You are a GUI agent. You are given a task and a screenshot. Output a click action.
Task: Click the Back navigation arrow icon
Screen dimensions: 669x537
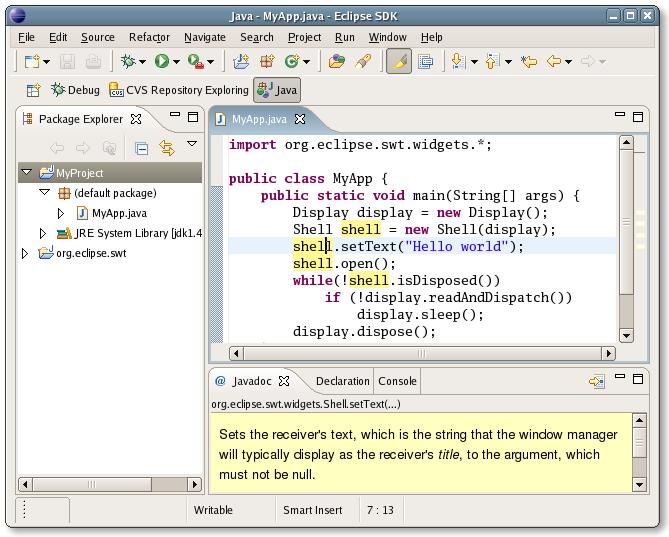[x=554, y=62]
